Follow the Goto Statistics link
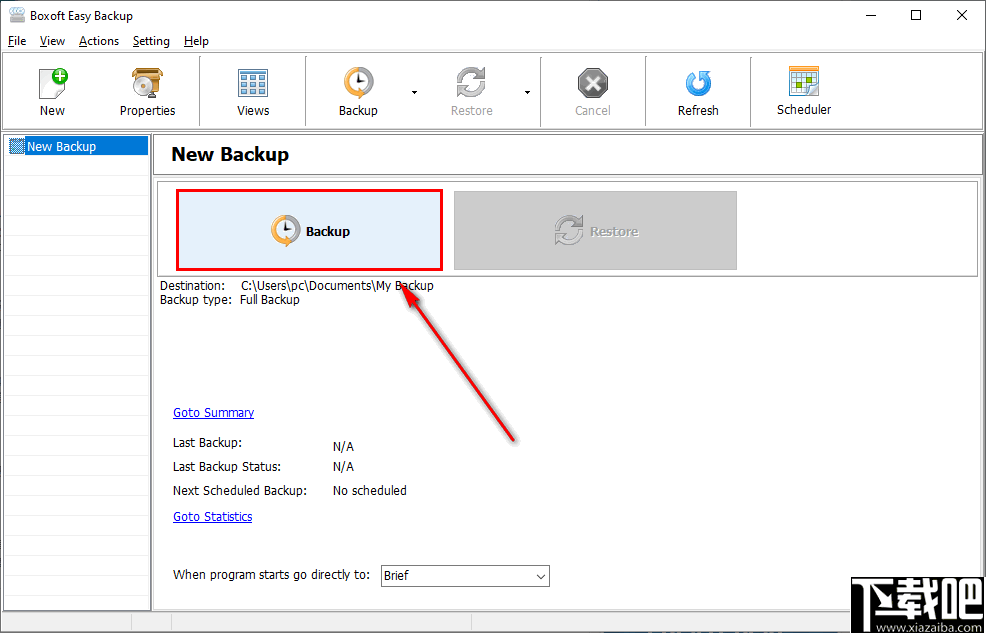986x633 pixels. (x=212, y=516)
